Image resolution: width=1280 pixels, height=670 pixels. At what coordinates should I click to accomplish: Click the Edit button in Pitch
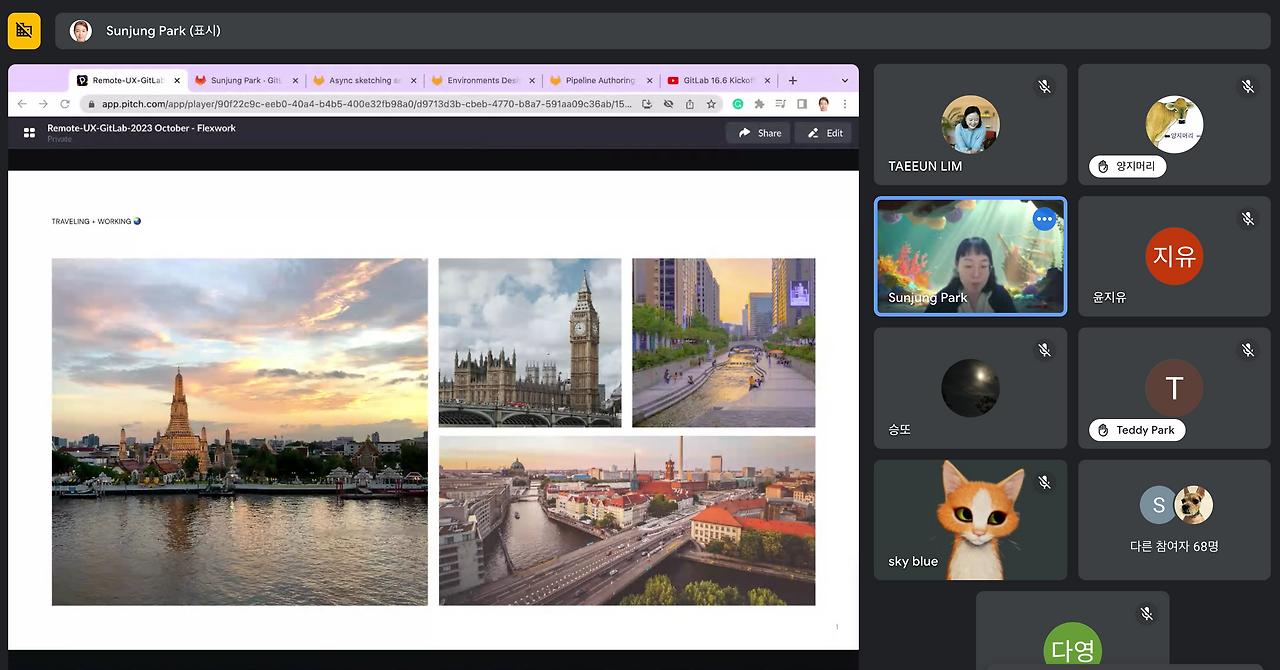[824, 133]
